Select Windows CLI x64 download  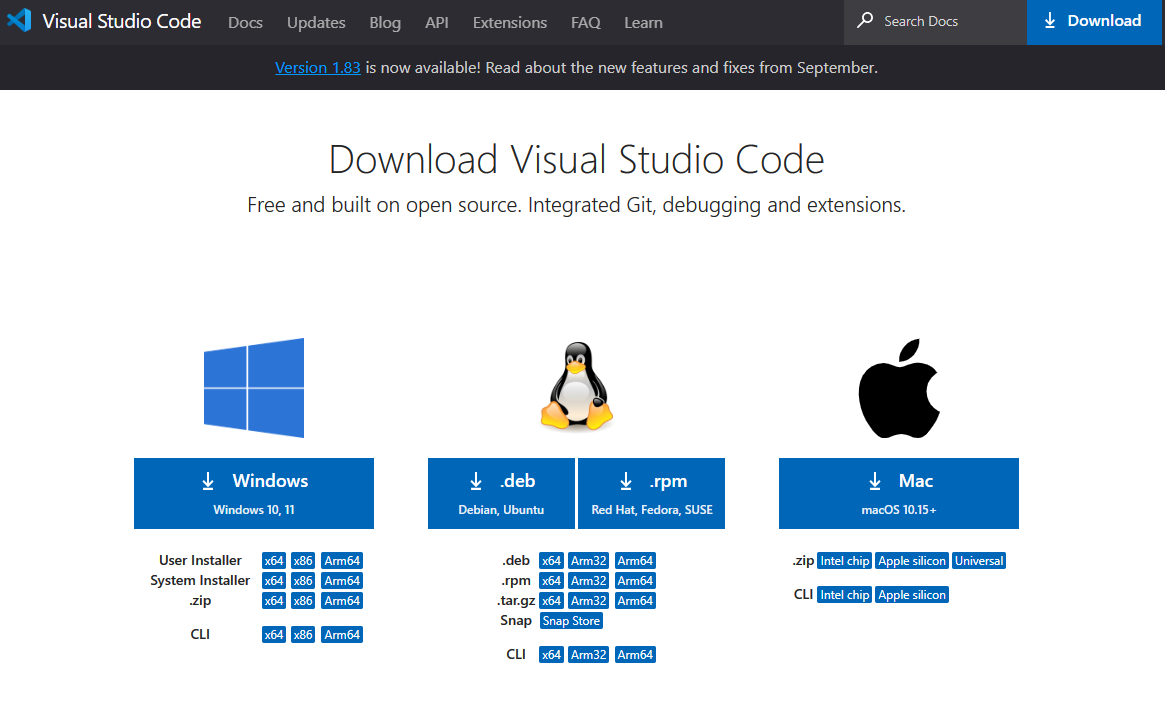tap(273, 635)
